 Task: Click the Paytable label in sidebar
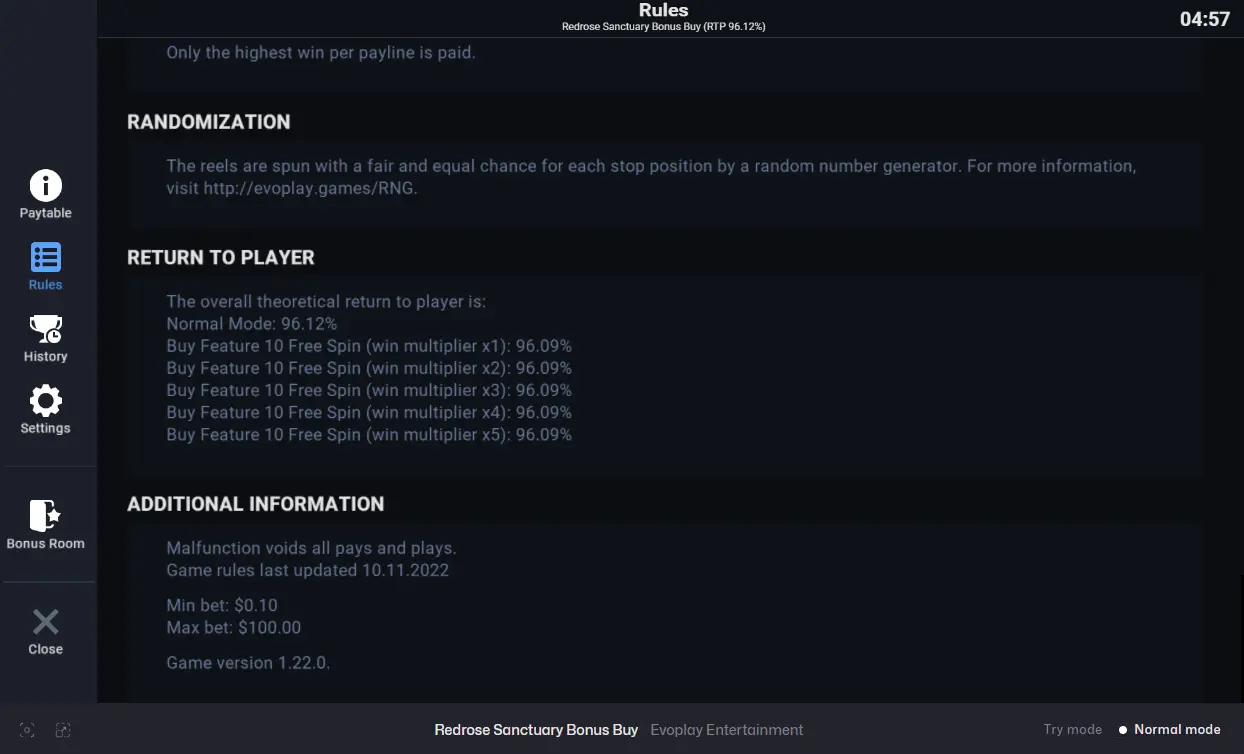coord(45,213)
